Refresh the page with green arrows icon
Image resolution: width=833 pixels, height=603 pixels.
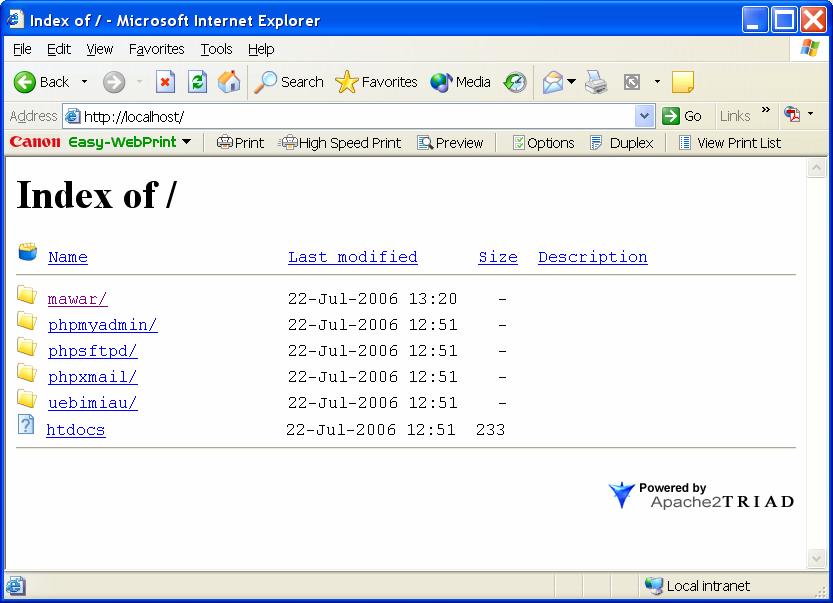tap(197, 82)
